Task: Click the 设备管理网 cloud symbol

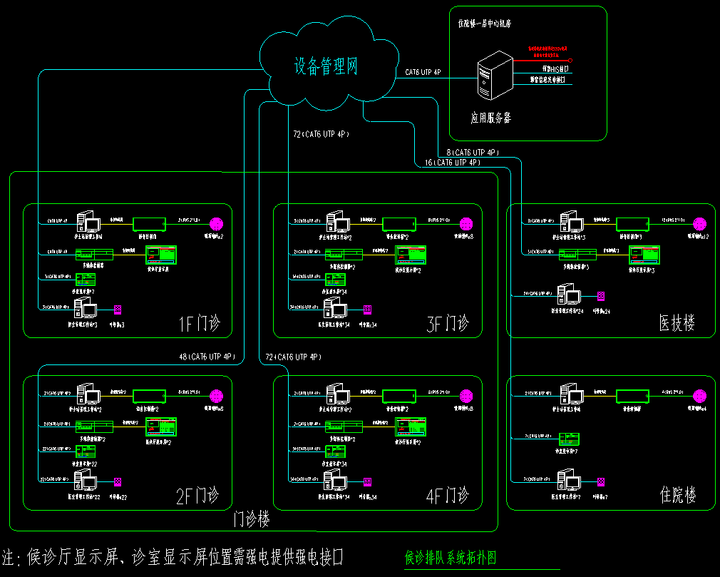Action: [327, 63]
